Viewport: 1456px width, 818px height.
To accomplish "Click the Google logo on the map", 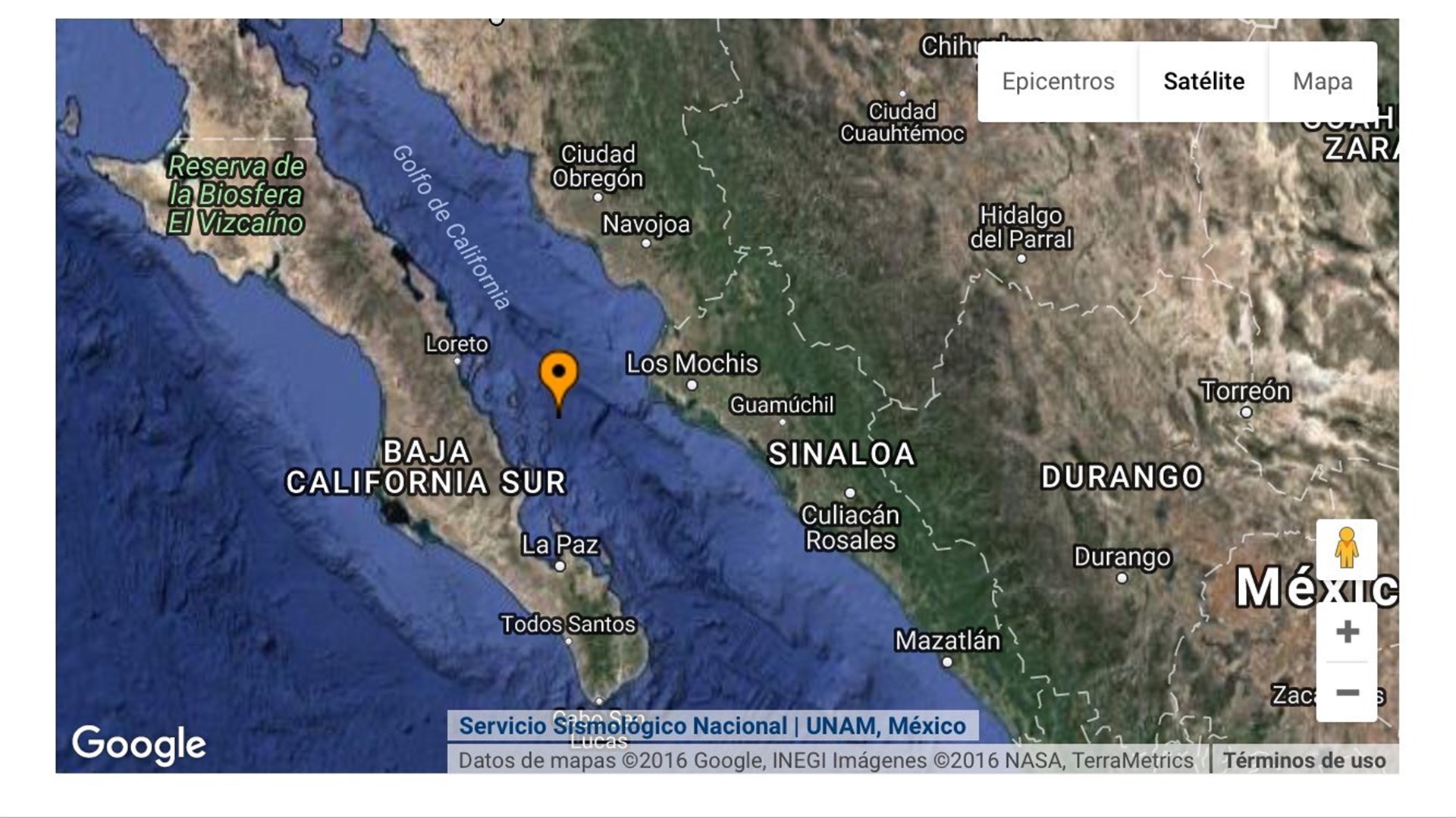I will tap(139, 744).
